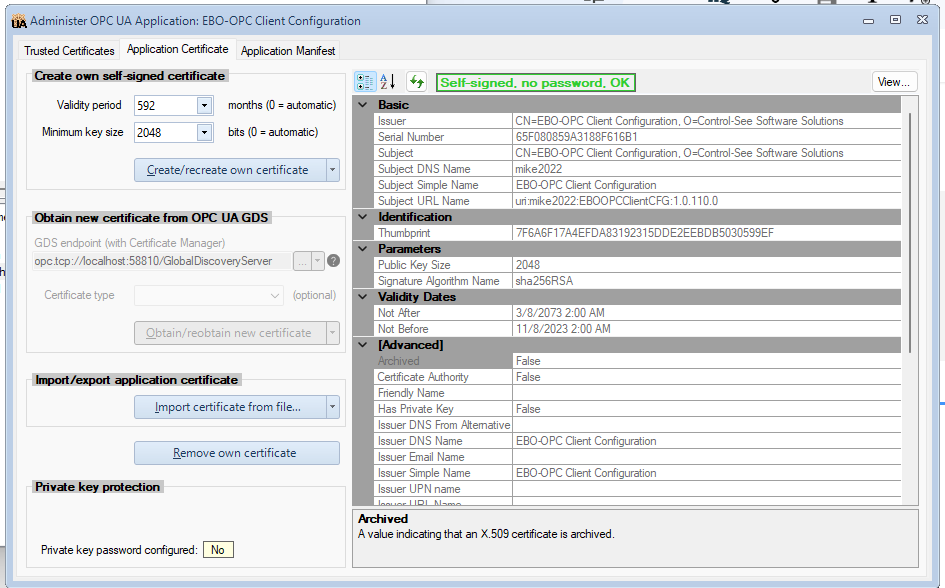
Task: Select the Issuer UPN name row
Action: pyautogui.click(x=638, y=489)
